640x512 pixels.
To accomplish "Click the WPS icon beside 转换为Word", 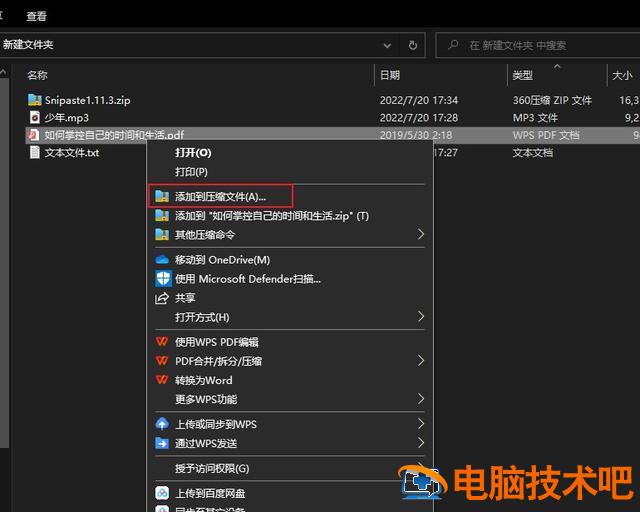I will click(162, 380).
